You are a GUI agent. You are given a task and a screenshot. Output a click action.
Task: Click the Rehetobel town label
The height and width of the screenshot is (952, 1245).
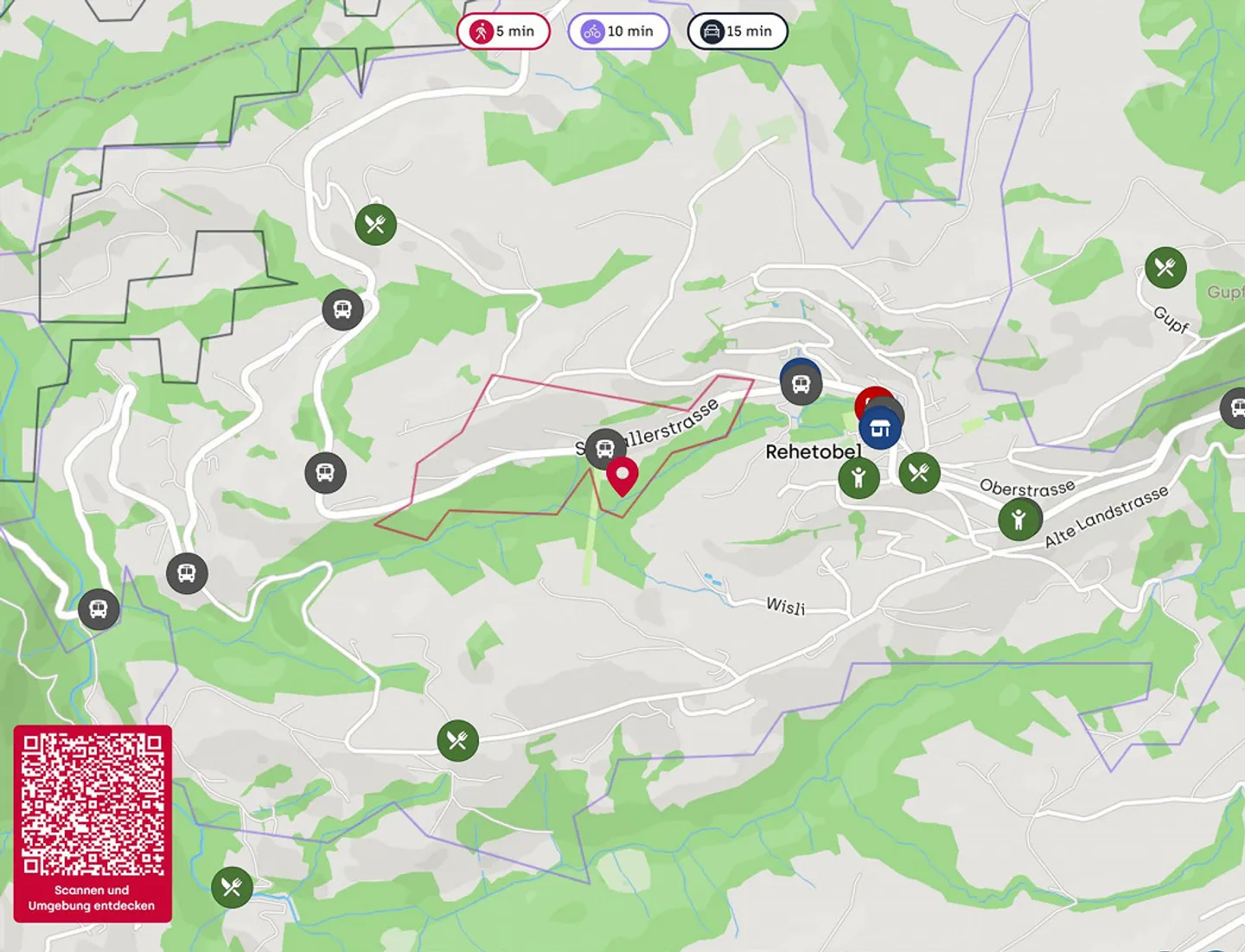(813, 451)
